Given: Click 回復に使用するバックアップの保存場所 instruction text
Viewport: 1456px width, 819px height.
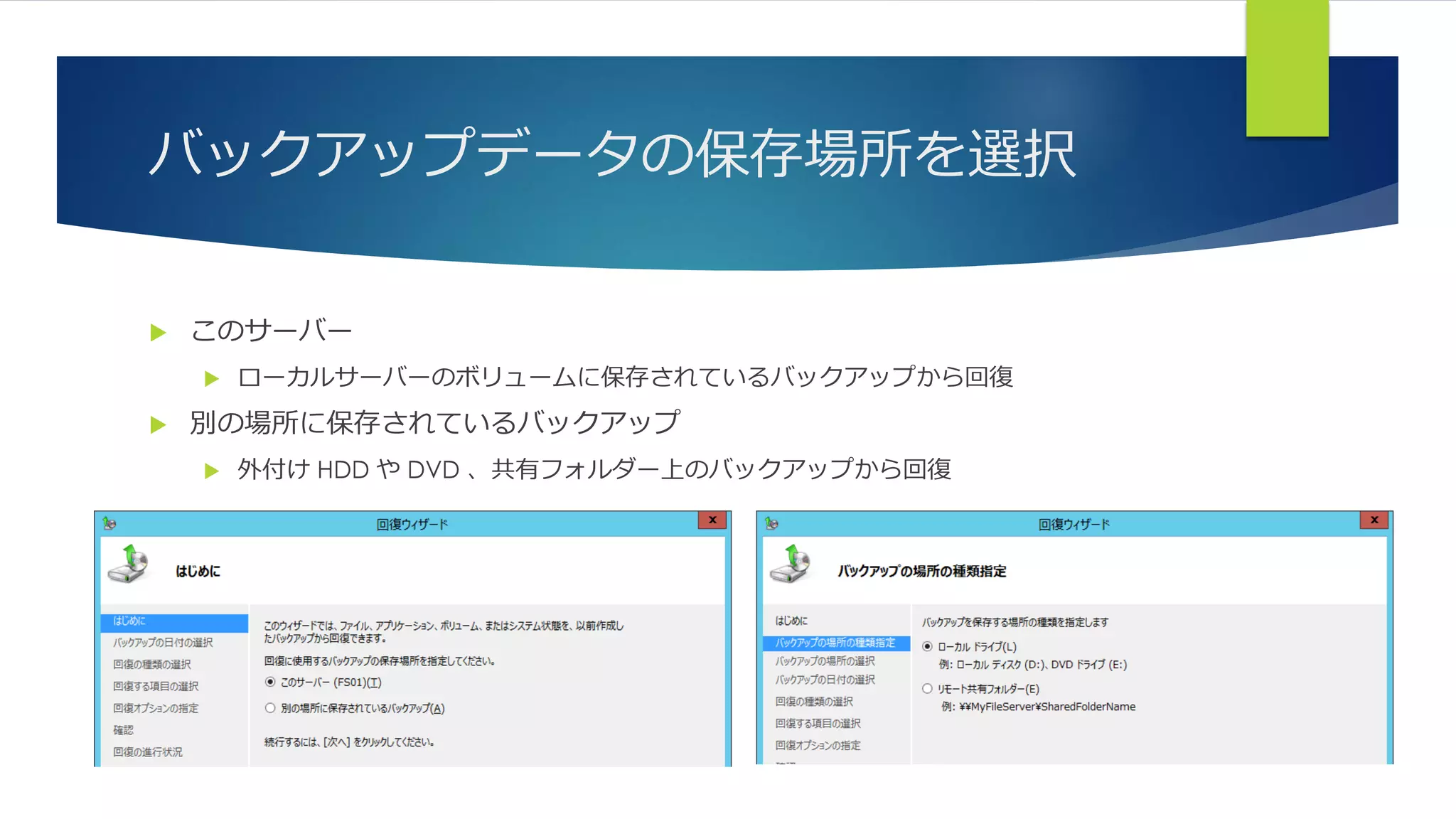Looking at the screenshot, I should point(380,661).
